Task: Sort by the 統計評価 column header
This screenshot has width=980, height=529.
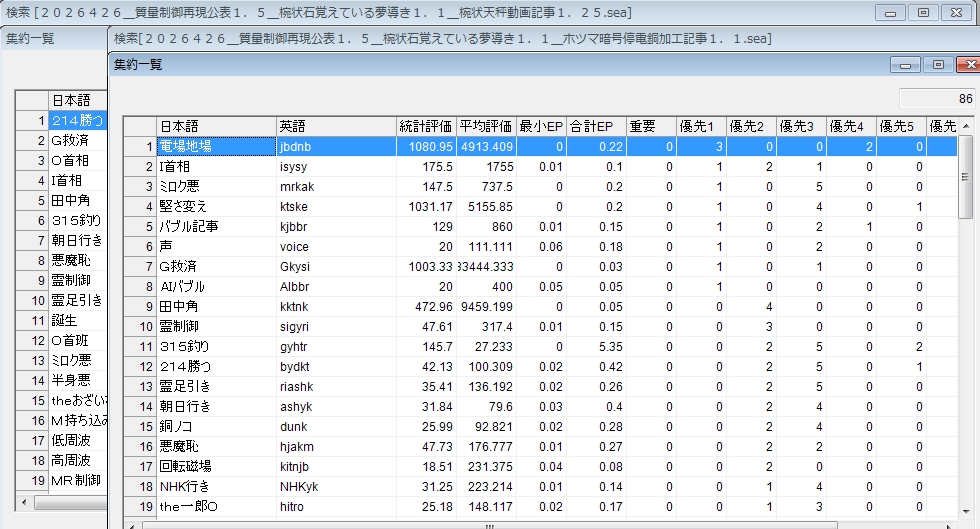Action: [425, 126]
